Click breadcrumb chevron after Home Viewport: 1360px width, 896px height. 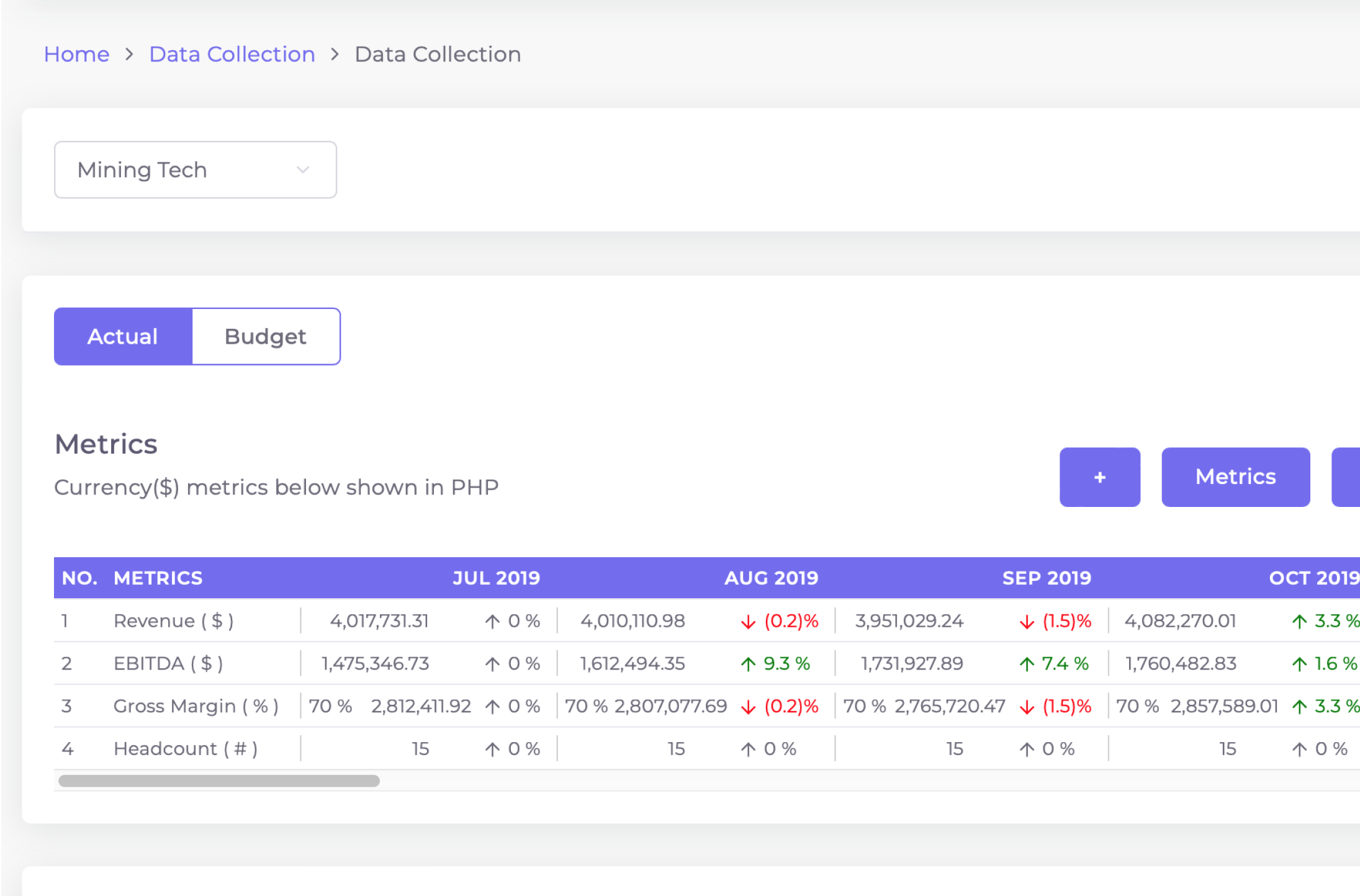(129, 55)
